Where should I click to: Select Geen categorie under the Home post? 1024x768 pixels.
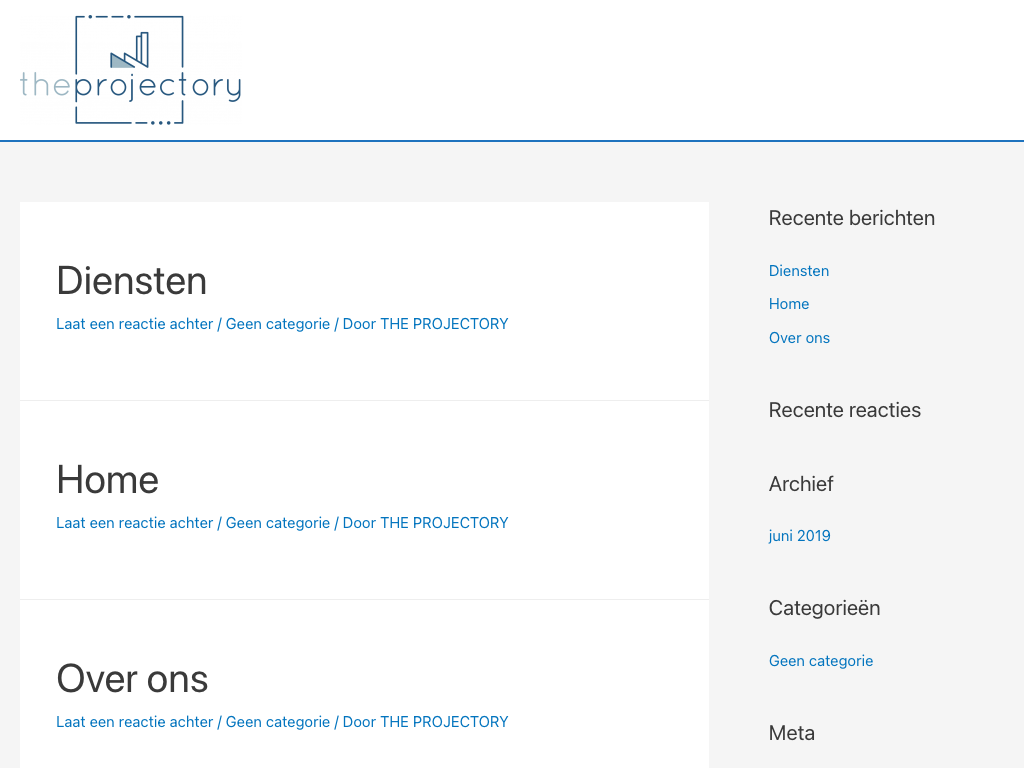click(278, 523)
